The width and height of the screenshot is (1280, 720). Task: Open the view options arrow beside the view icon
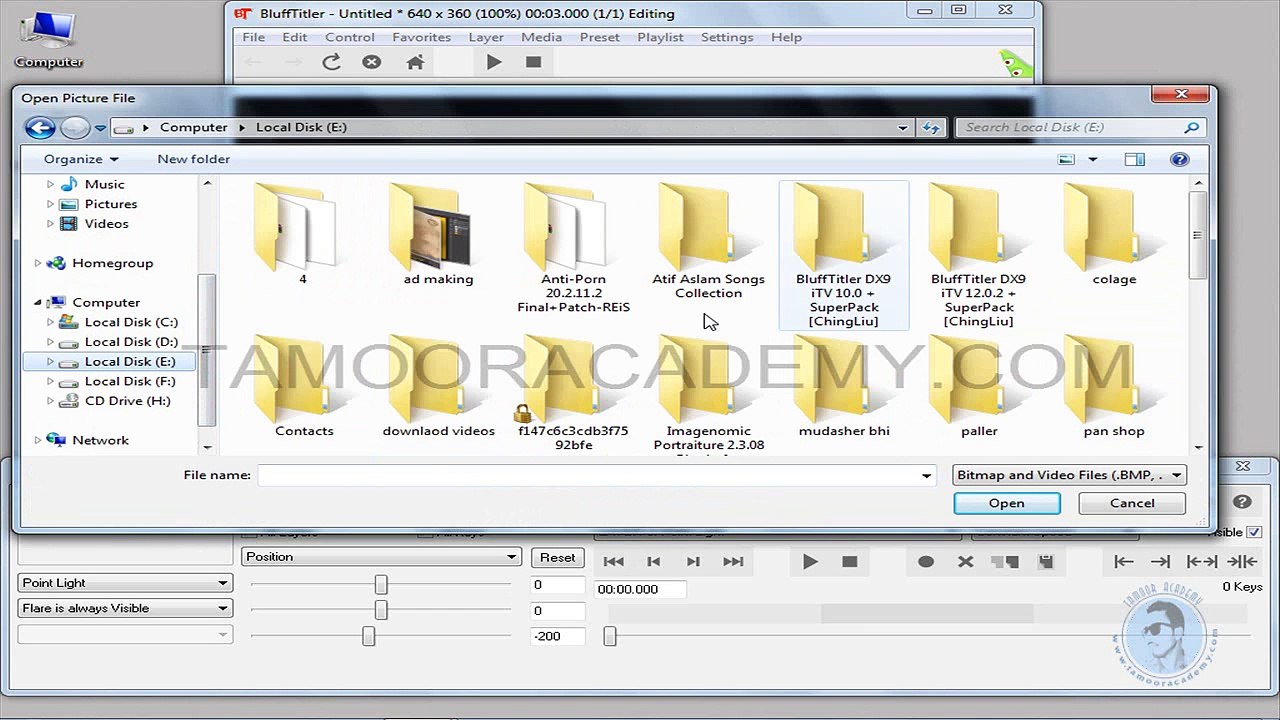pos(1092,159)
